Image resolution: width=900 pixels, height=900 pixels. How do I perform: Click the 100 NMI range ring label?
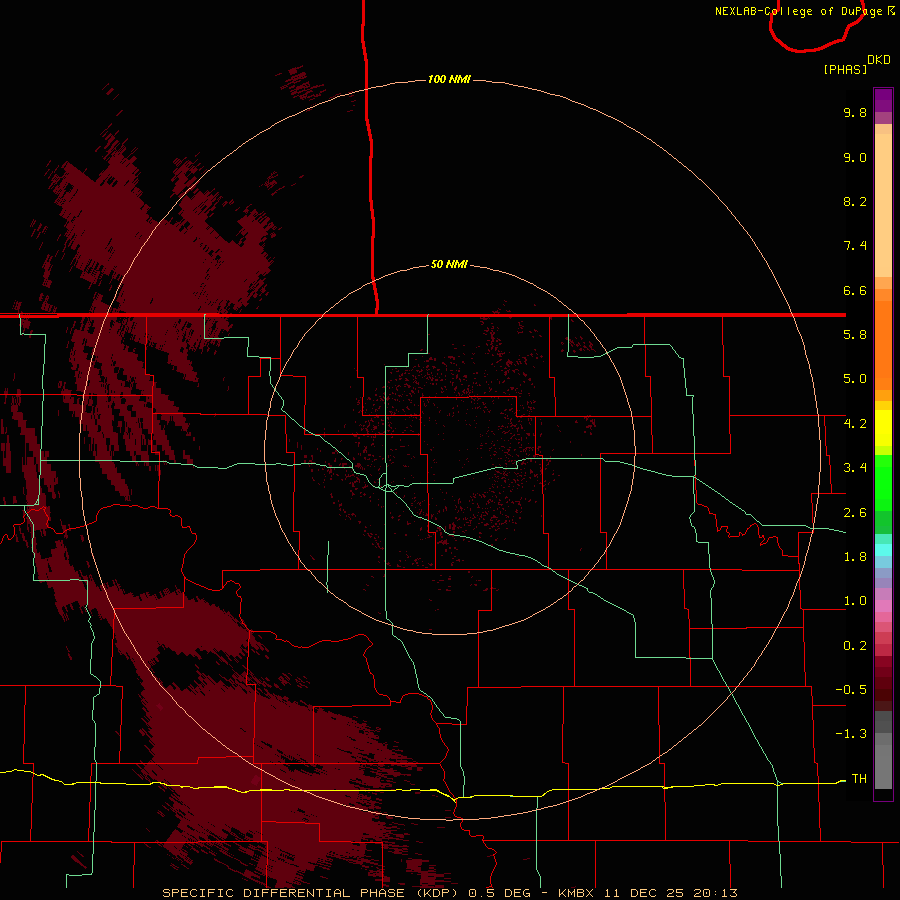[449, 79]
